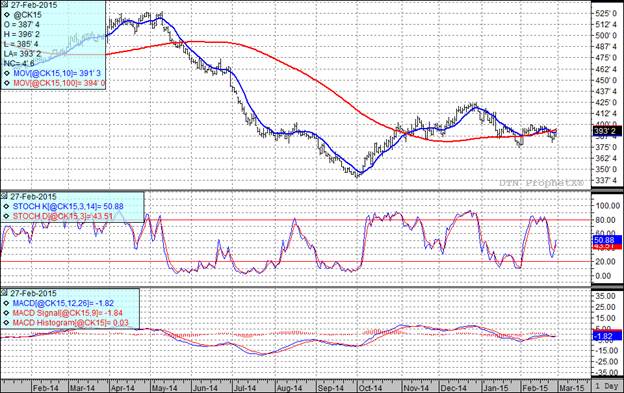Click the 500'0 price axis label

[606, 36]
